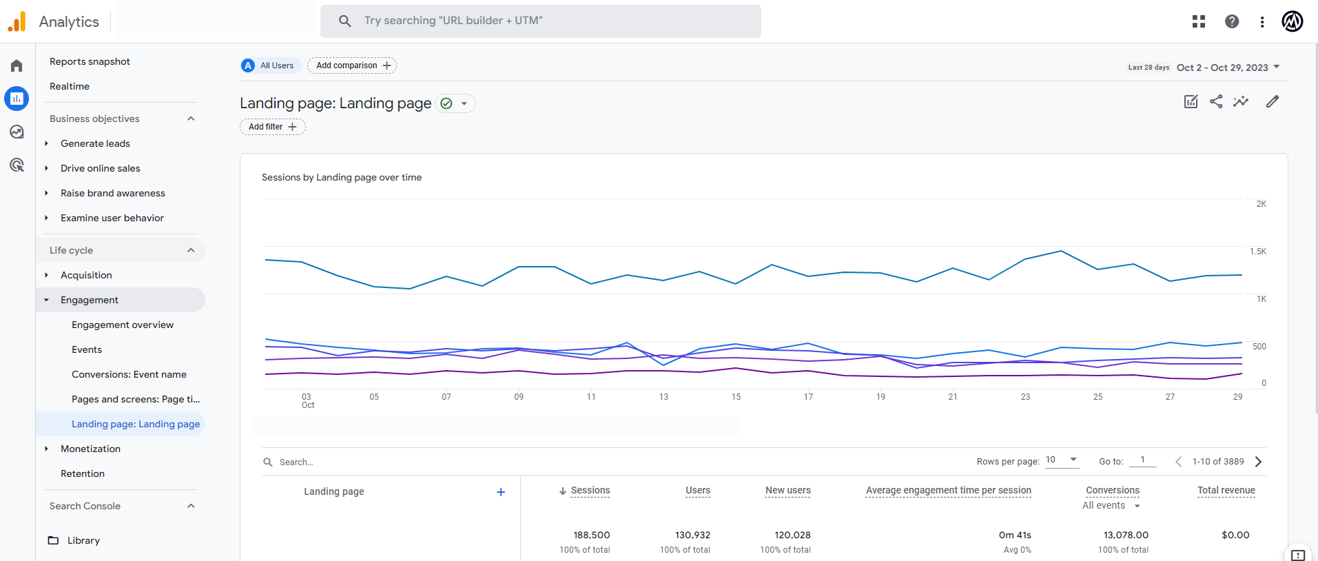Open the Rows per page dropdown
Viewport: 1318px width, 561px height.
pos(1062,460)
